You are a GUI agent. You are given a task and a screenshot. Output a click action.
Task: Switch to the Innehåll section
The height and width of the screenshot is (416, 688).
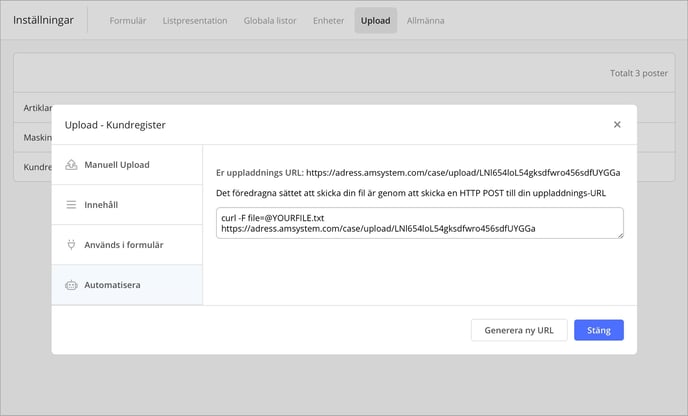pyautogui.click(x=127, y=205)
